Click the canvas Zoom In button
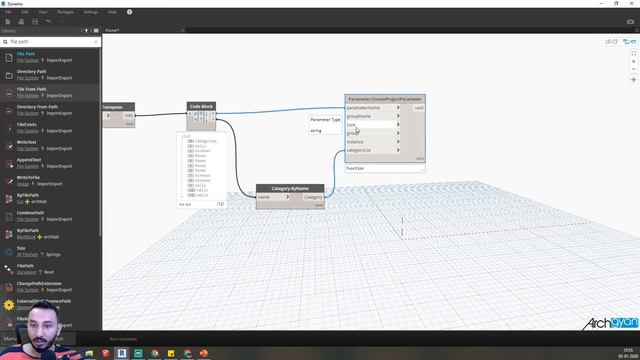The image size is (640, 360). pyautogui.click(x=633, y=62)
